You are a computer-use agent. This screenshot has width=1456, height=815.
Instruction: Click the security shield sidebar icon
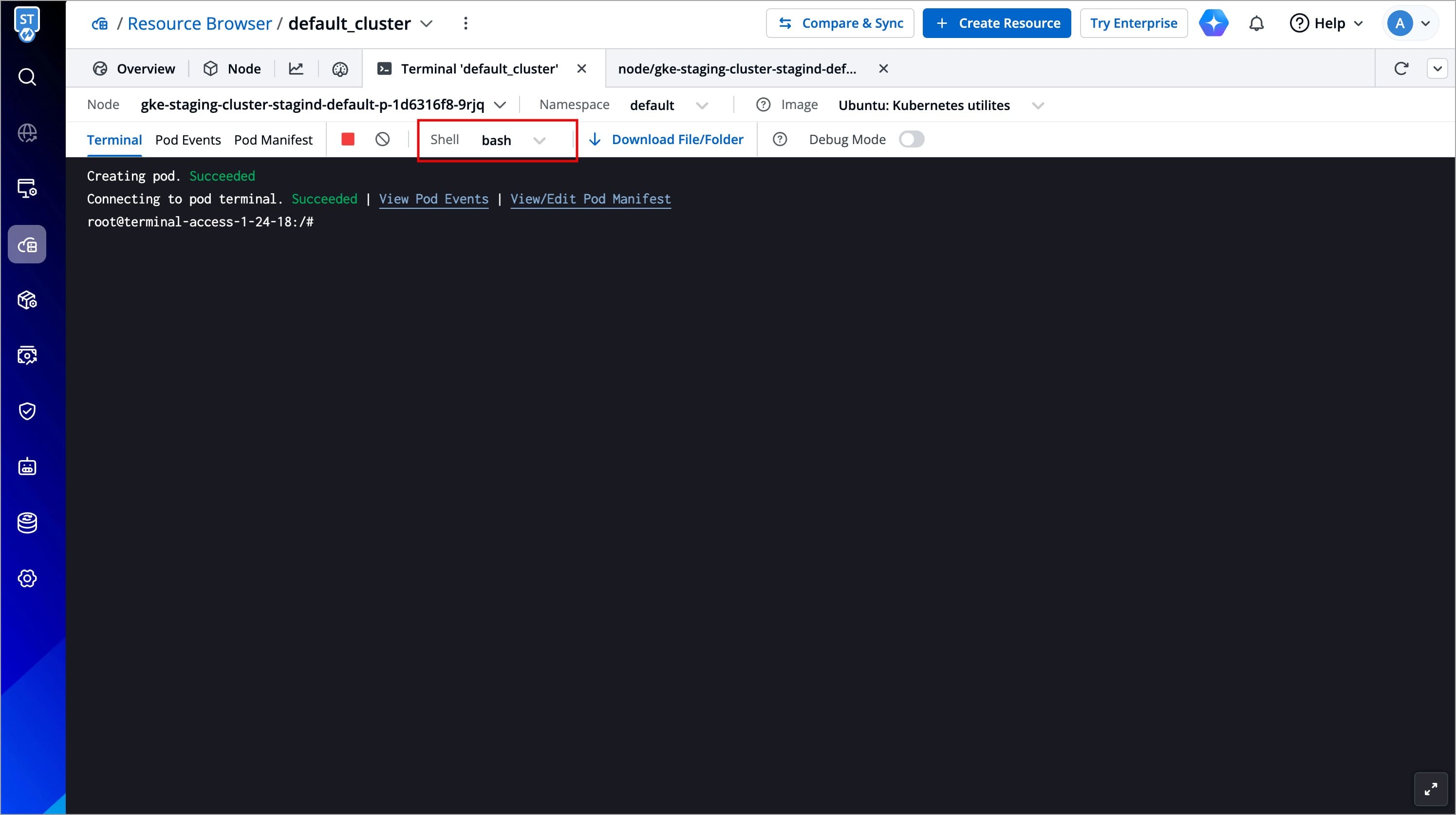(27, 411)
